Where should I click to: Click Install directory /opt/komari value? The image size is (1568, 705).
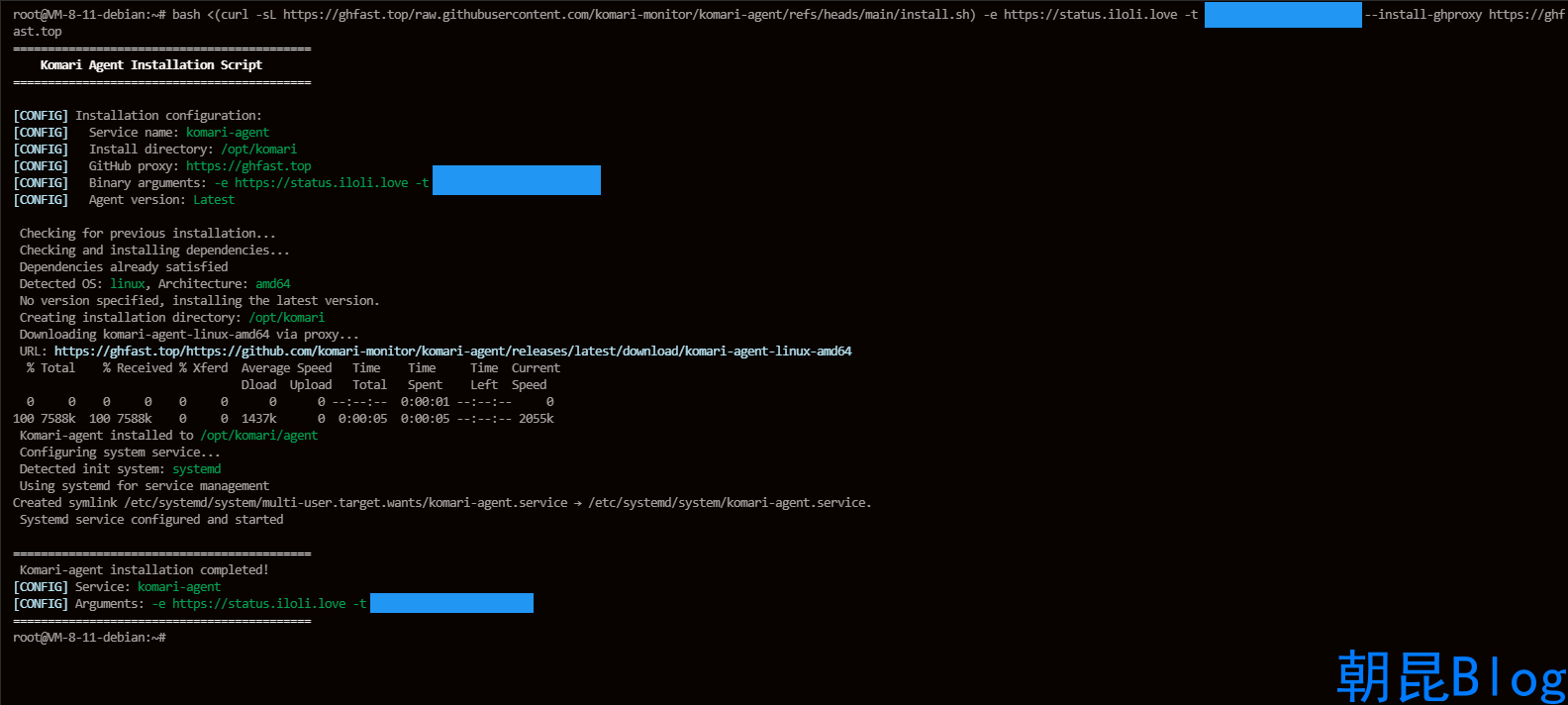[x=258, y=150]
